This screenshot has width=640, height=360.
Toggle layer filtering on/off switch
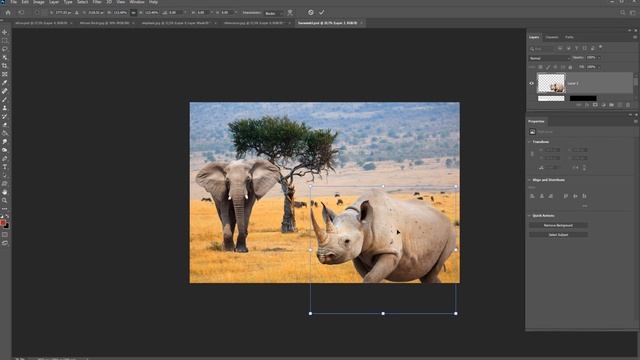point(600,48)
